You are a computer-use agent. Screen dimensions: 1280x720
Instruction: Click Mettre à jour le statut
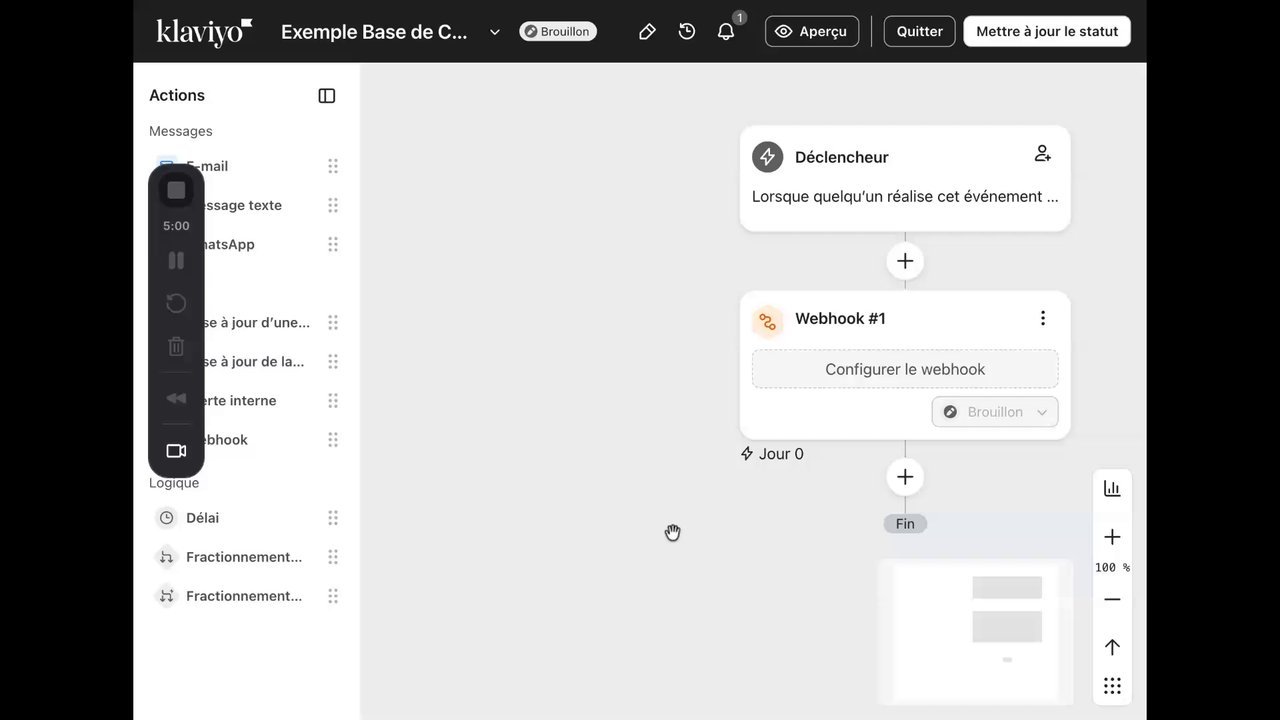pyautogui.click(x=1047, y=32)
